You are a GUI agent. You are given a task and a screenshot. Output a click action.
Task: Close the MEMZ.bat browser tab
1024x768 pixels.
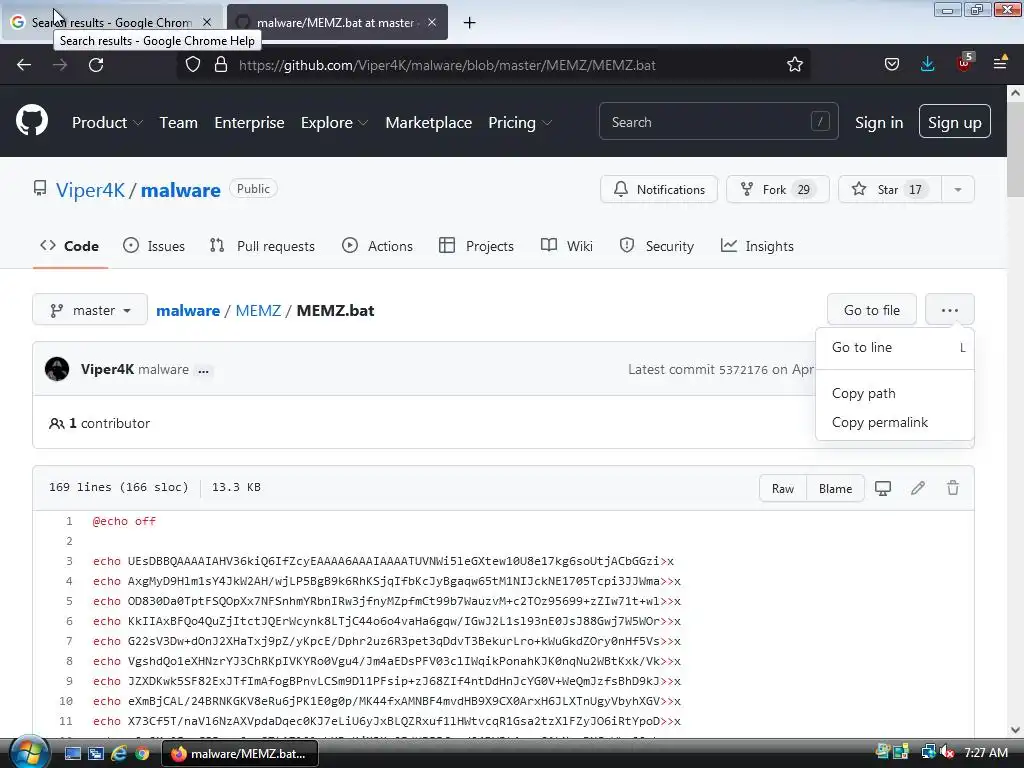pos(432,22)
